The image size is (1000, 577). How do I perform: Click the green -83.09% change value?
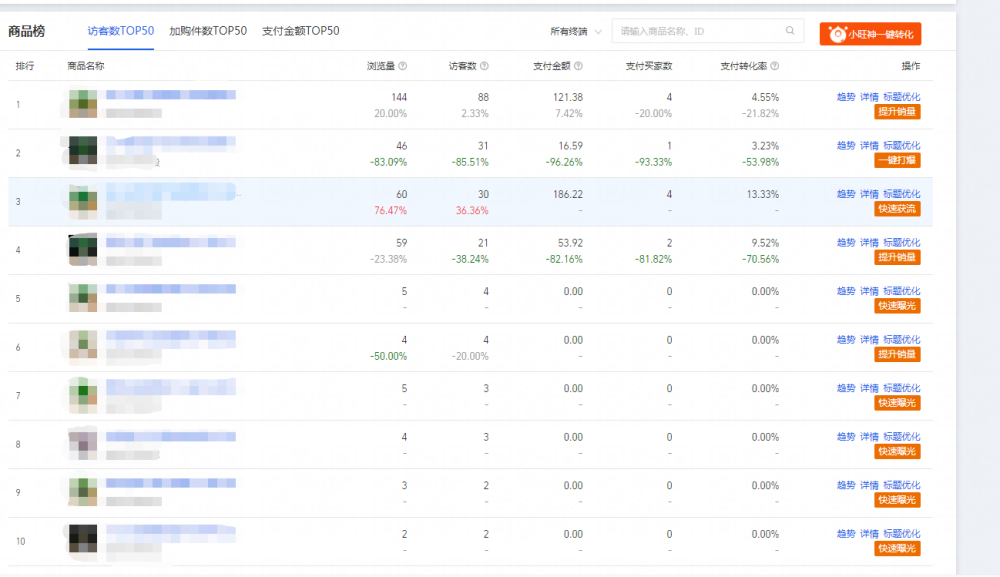point(388,162)
